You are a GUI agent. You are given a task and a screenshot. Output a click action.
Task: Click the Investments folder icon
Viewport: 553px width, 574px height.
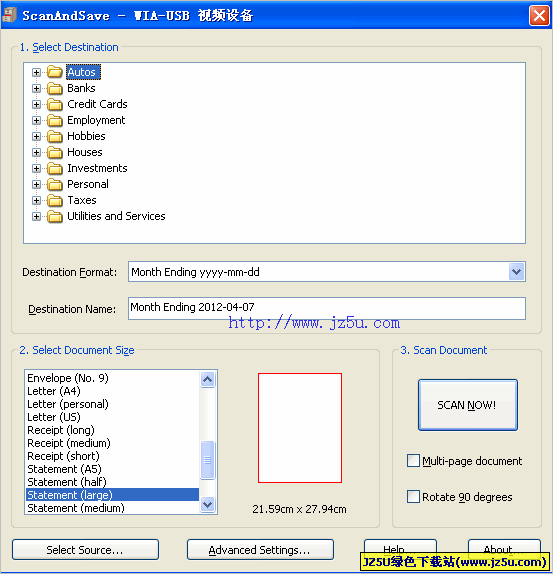click(x=55, y=168)
